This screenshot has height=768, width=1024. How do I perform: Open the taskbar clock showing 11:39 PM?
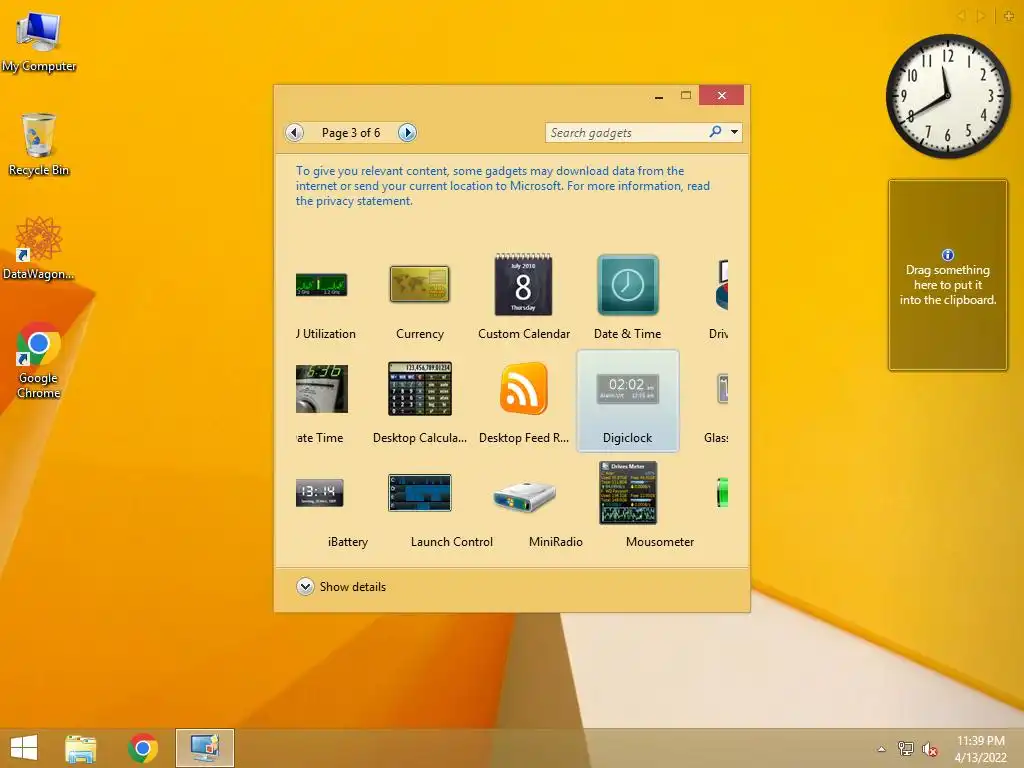(x=980, y=749)
